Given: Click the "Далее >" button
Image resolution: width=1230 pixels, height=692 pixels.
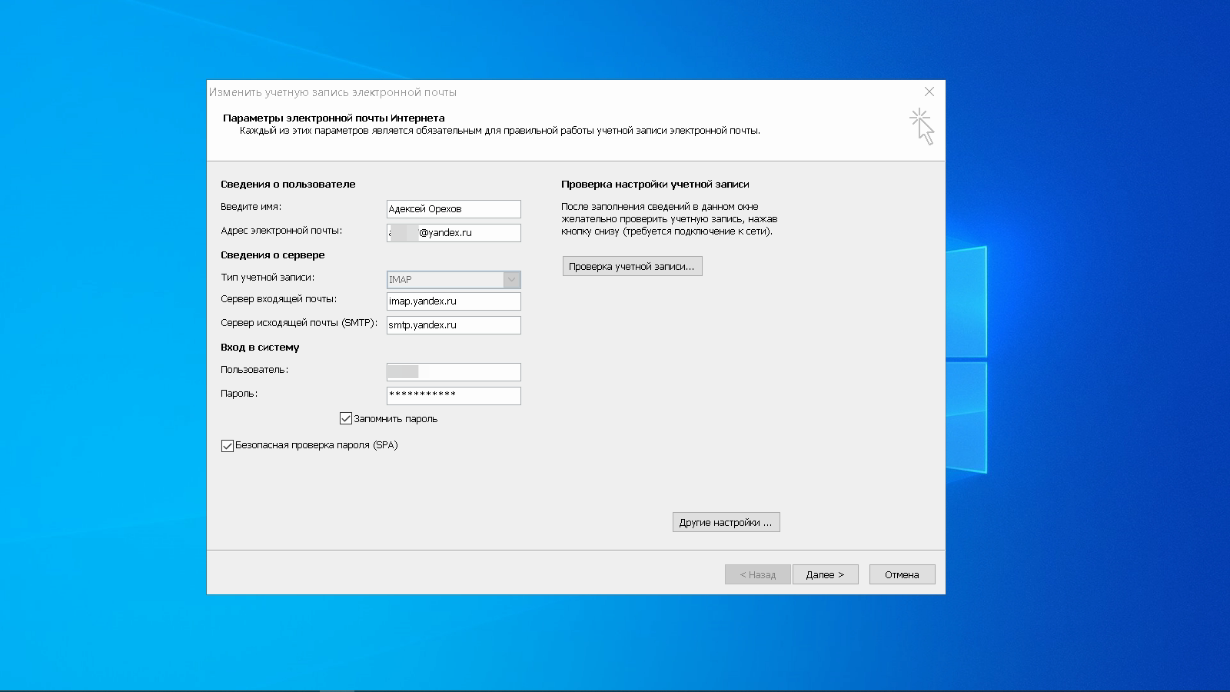Looking at the screenshot, I should 825,575.
